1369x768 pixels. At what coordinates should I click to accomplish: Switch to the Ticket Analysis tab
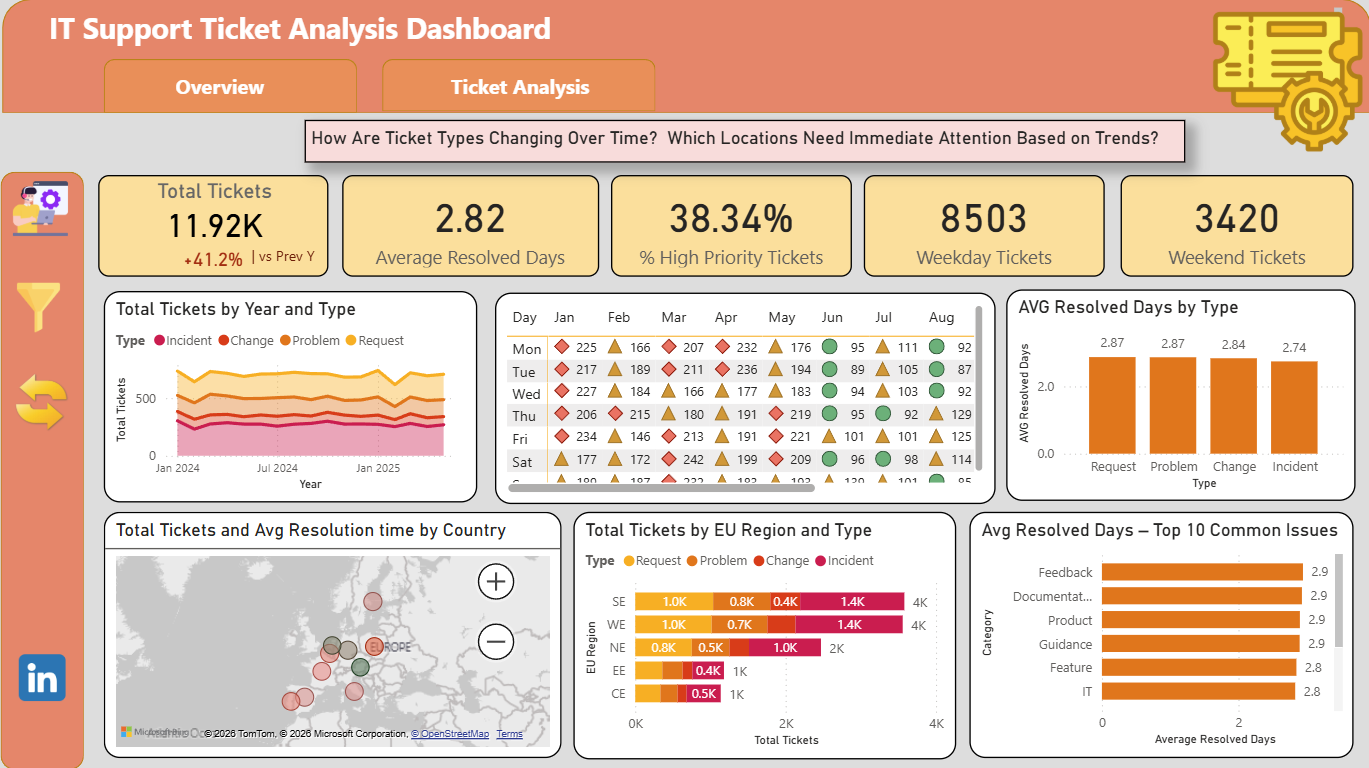(x=518, y=87)
